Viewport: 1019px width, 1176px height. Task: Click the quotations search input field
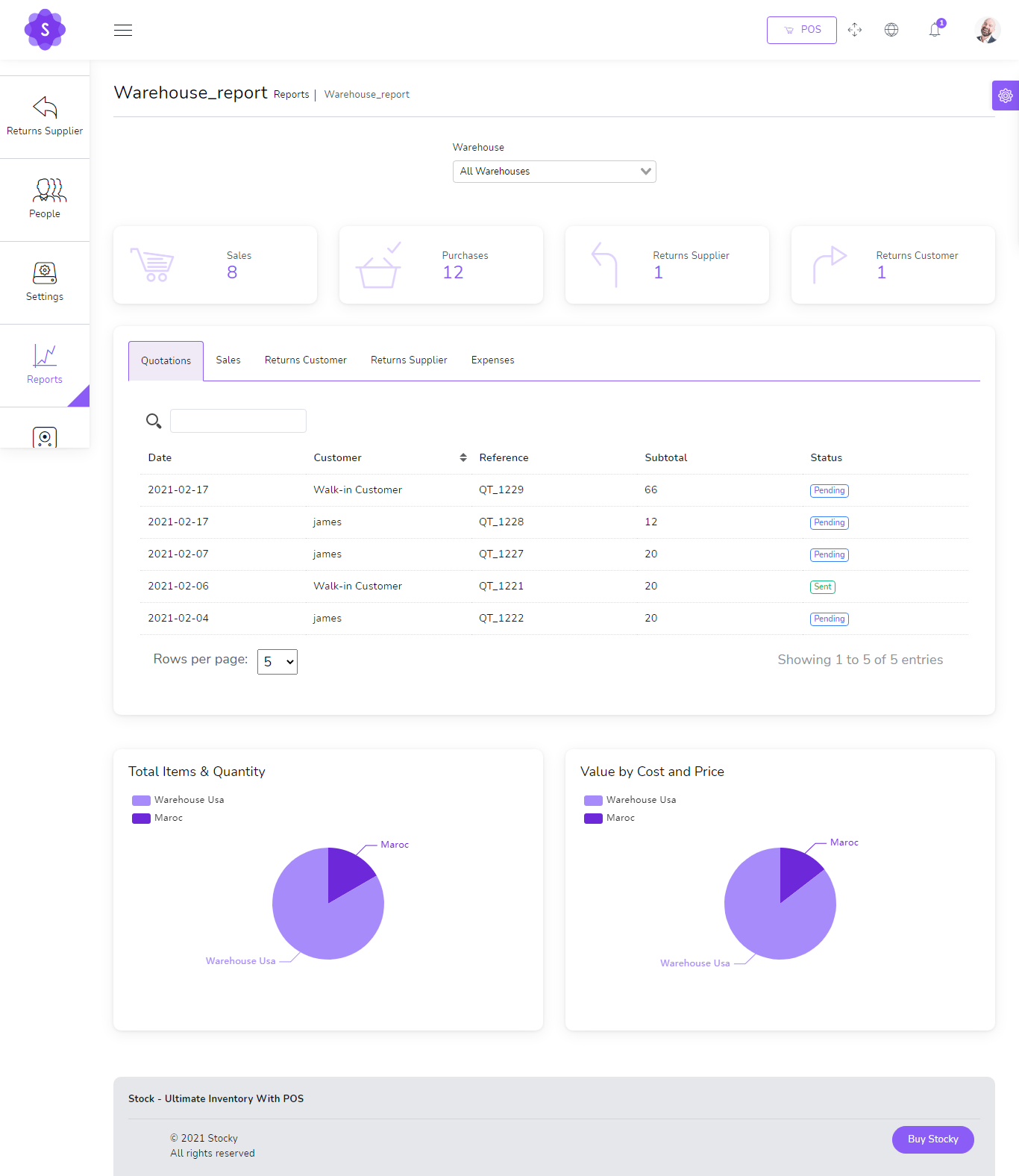coord(238,421)
